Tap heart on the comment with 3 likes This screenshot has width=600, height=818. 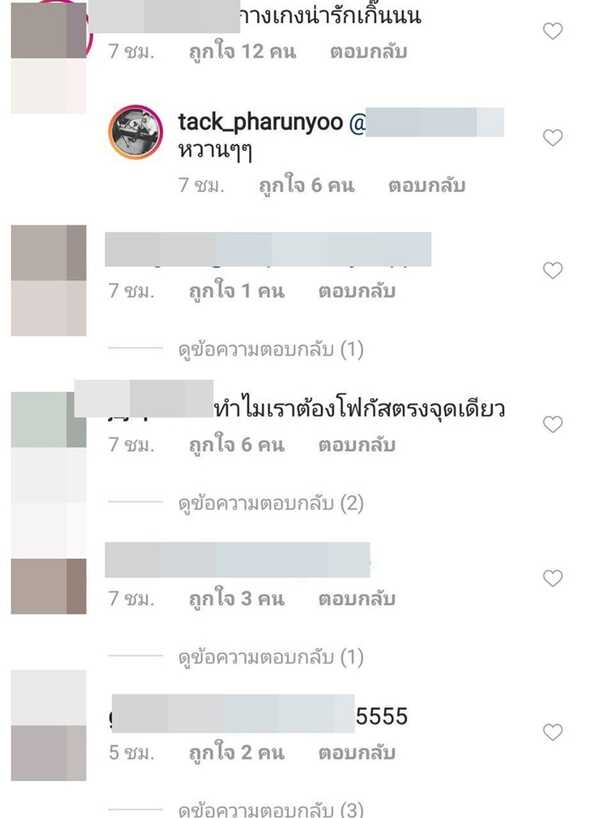click(553, 578)
